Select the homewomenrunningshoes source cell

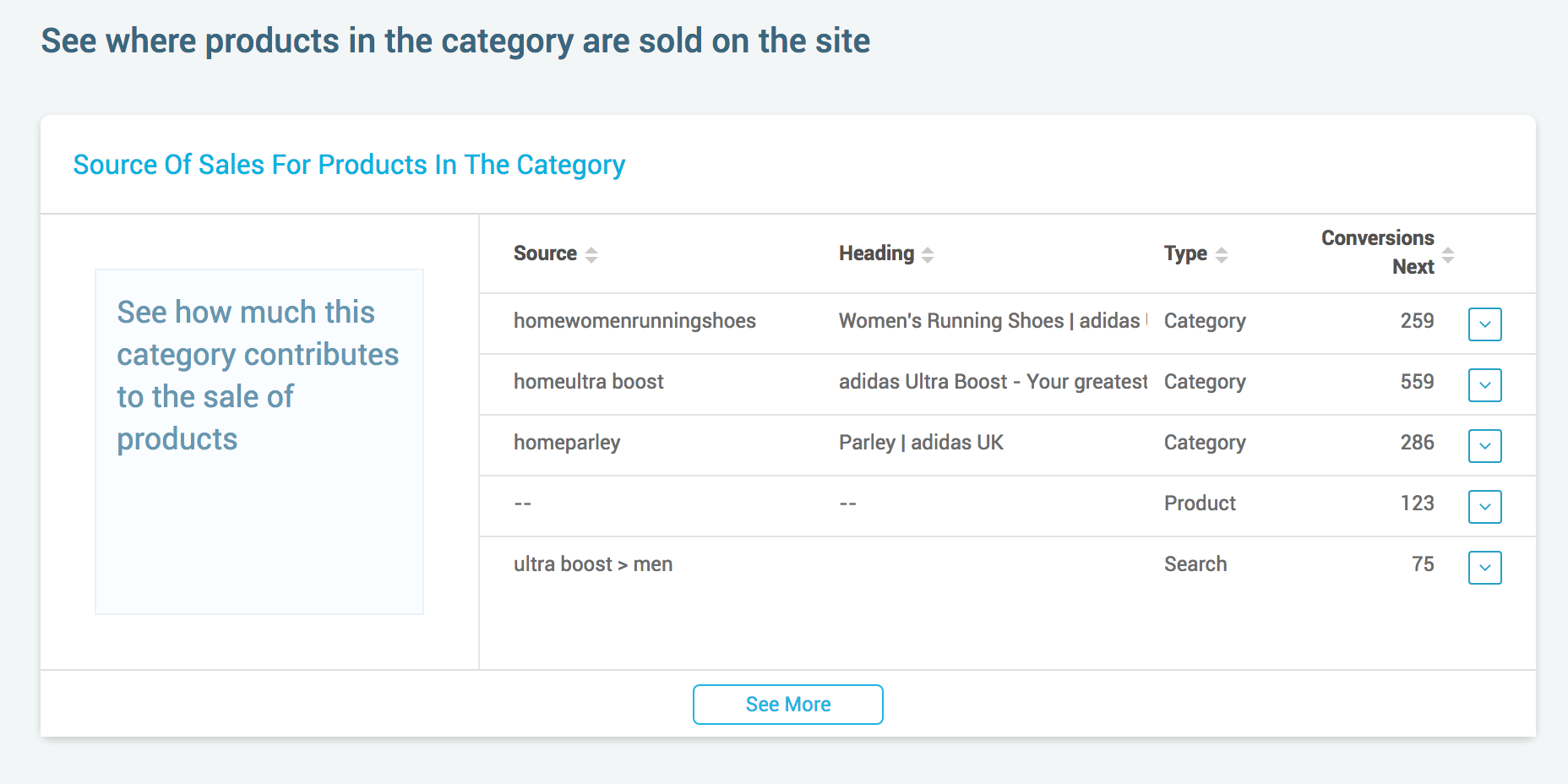tap(634, 321)
